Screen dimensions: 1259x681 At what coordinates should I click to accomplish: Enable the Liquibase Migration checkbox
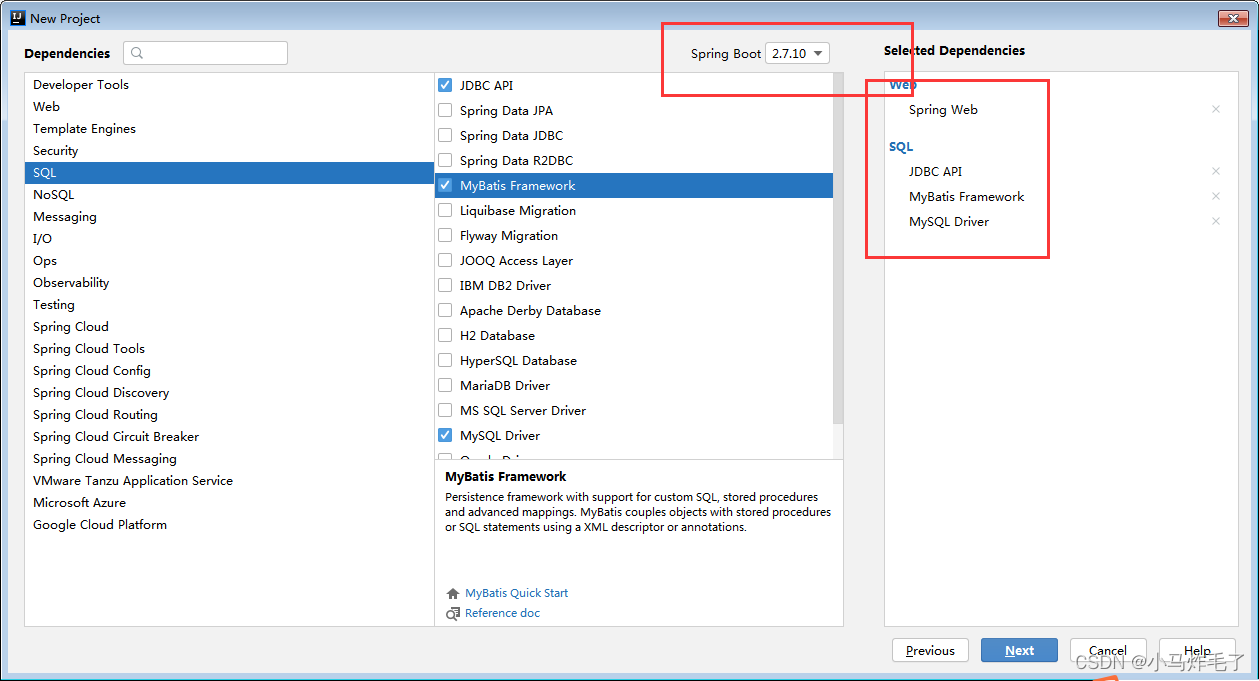pos(446,210)
